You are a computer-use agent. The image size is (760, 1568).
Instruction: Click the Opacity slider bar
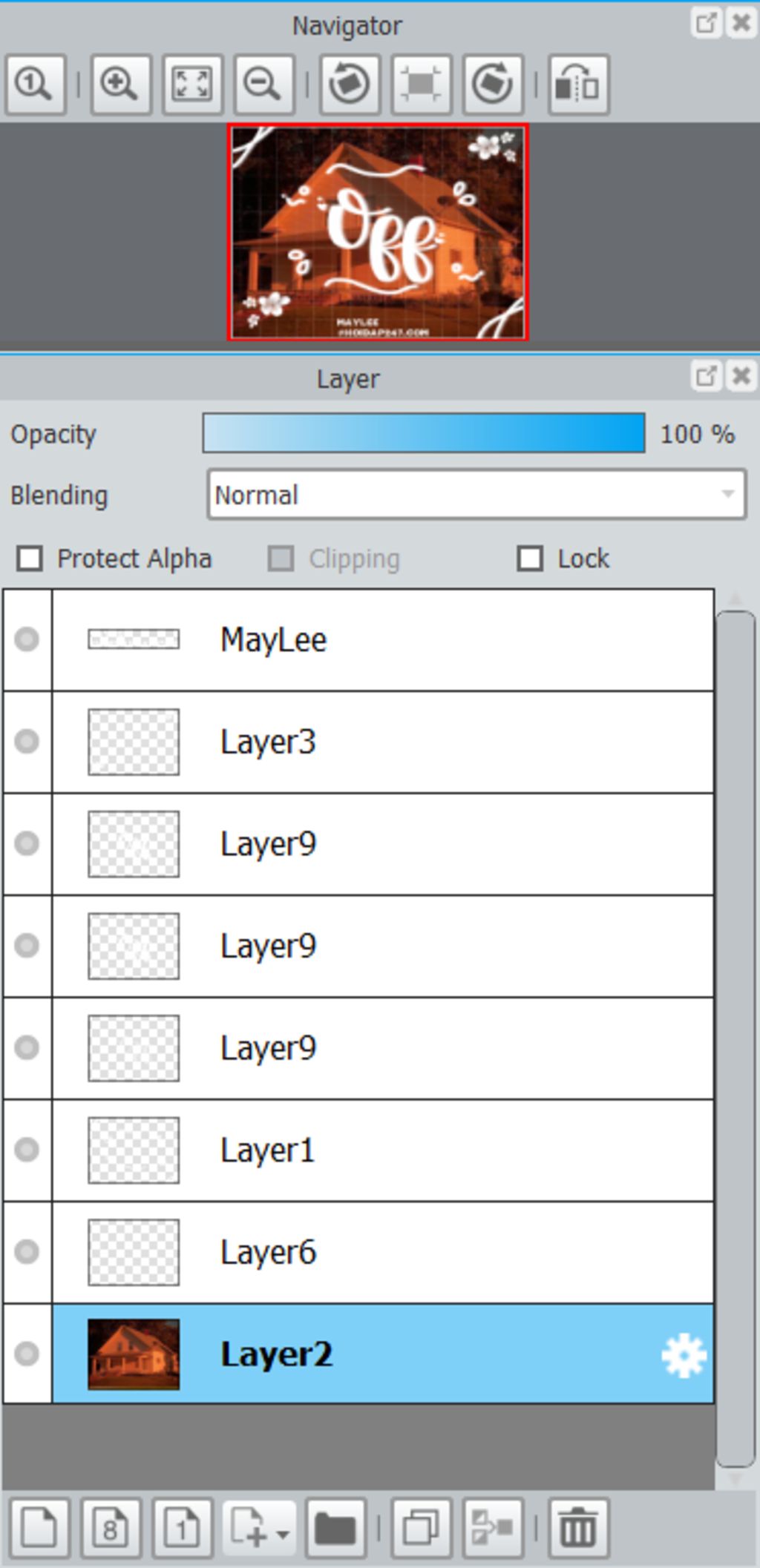click(x=423, y=433)
